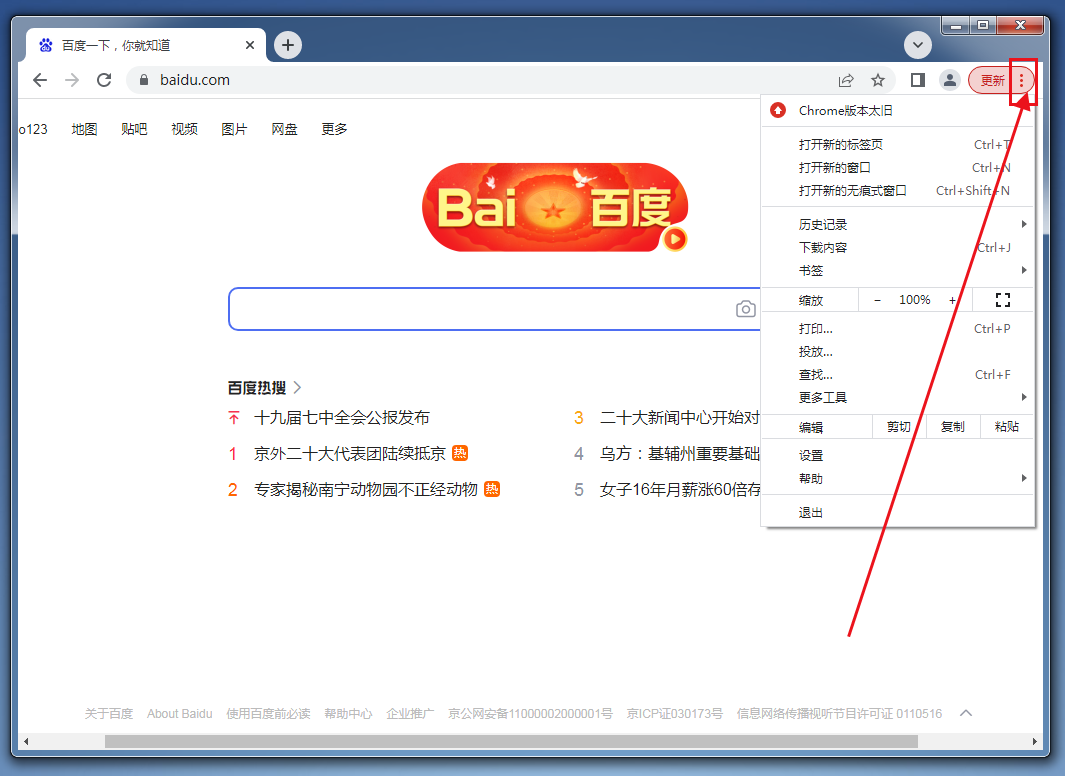This screenshot has width=1065, height=776.
Task: Click the 复制 copy button
Action: point(953,427)
